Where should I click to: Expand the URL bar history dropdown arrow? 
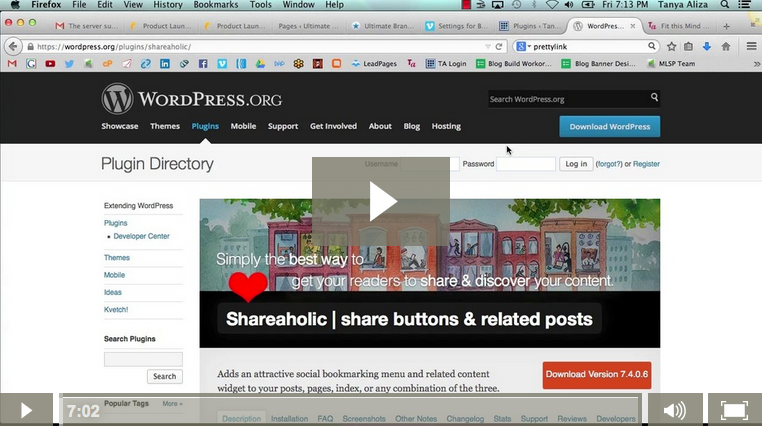[x=488, y=47]
